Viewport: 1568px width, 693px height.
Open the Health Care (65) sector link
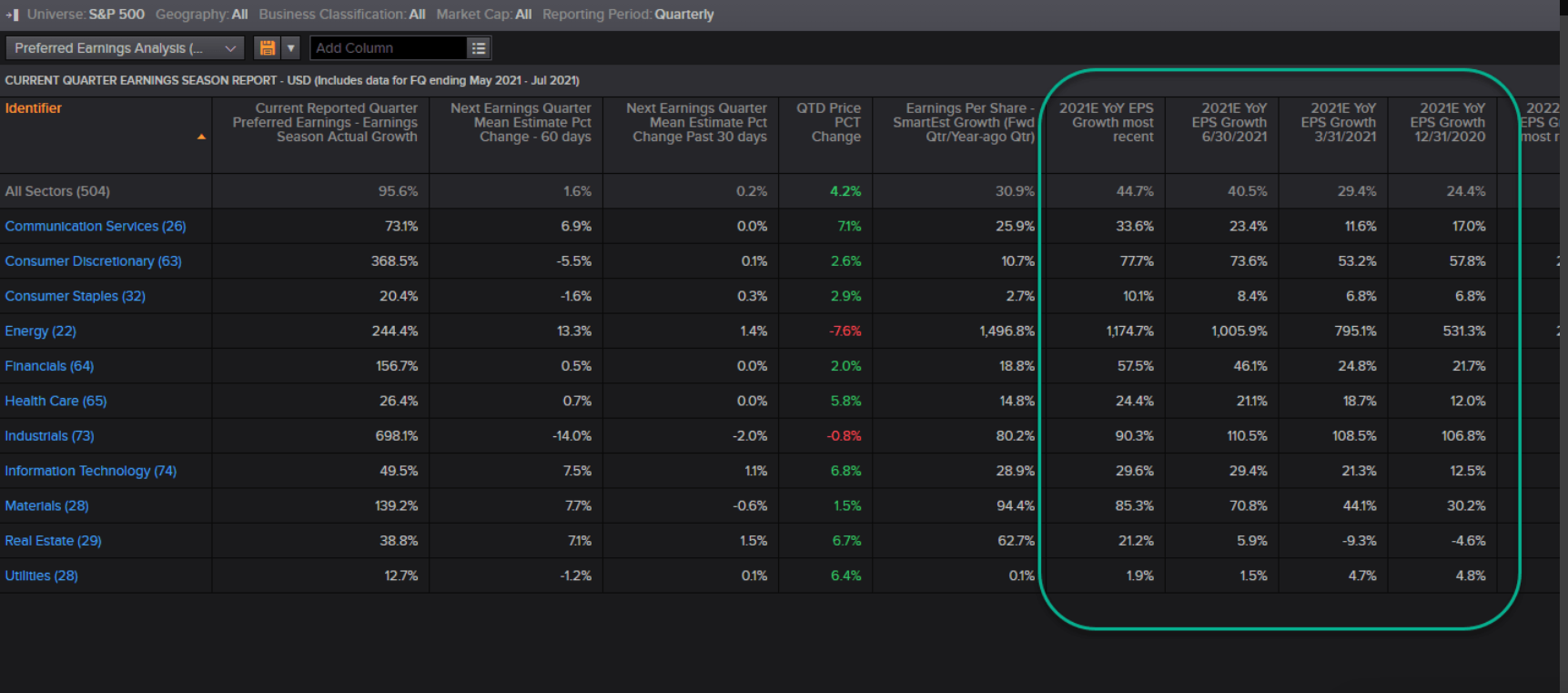point(56,401)
